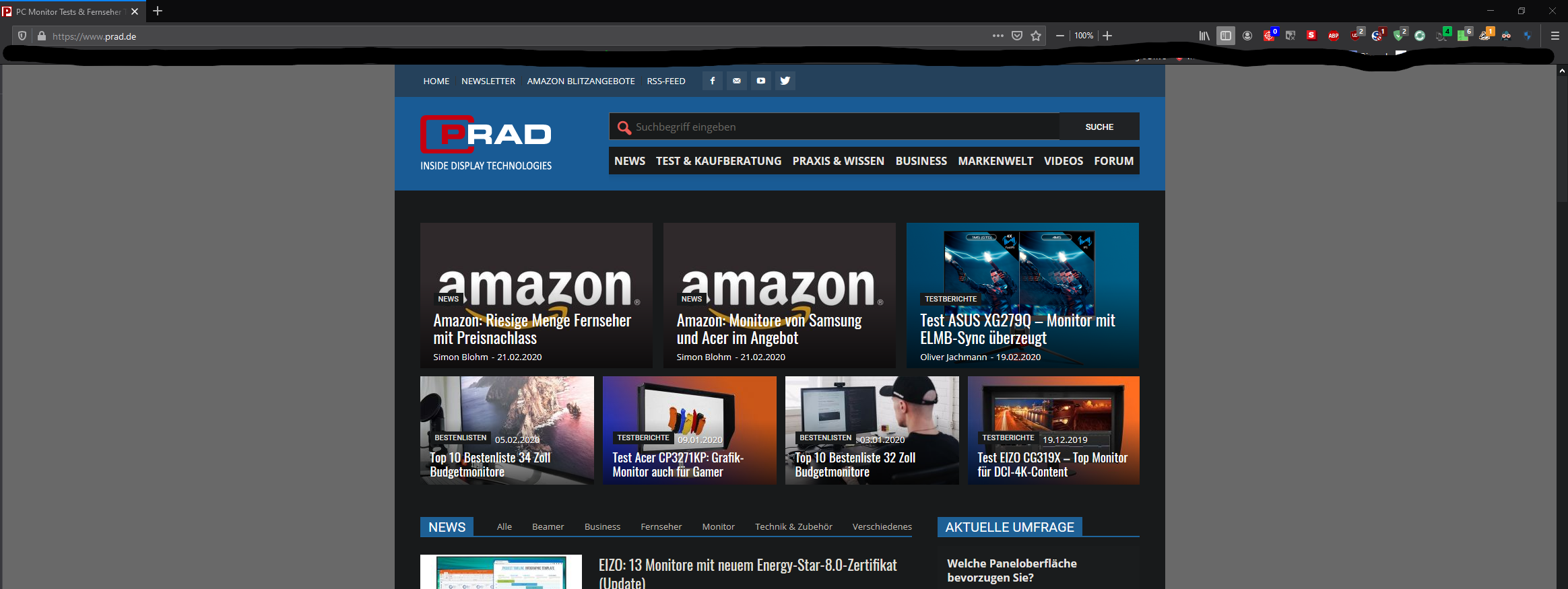
Task: Open EIZO: 13 Monitore Energy-Star headline
Action: click(x=748, y=573)
